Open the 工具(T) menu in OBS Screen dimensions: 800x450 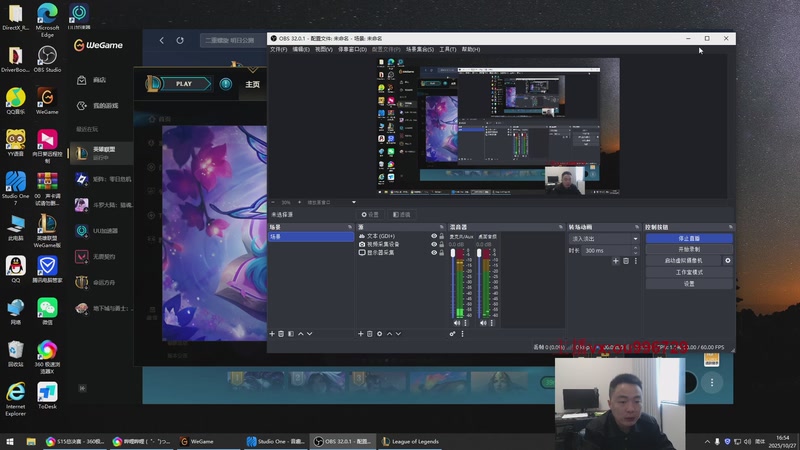[448, 49]
